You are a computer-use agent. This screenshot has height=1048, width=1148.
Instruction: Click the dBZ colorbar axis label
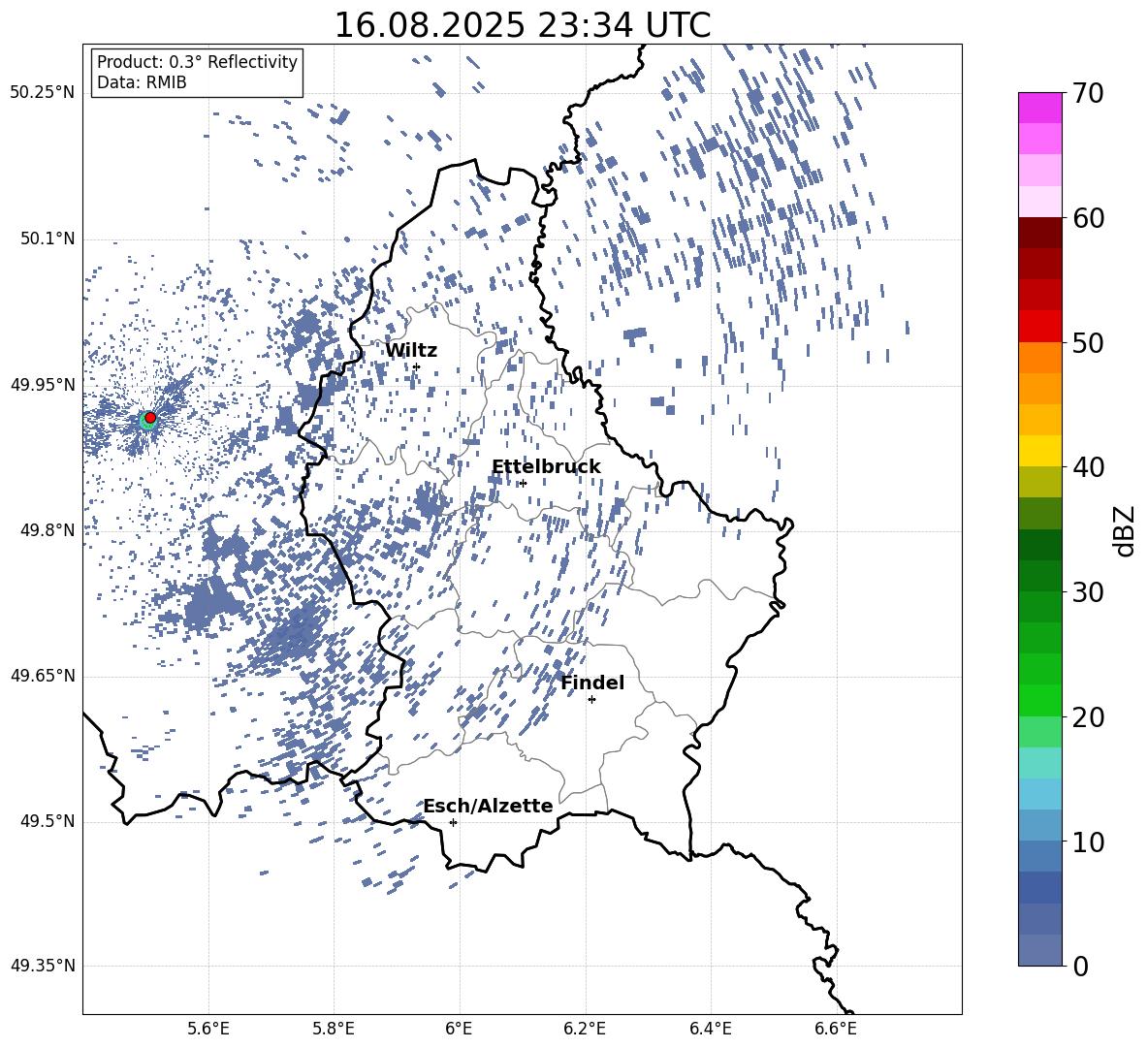1126,530
